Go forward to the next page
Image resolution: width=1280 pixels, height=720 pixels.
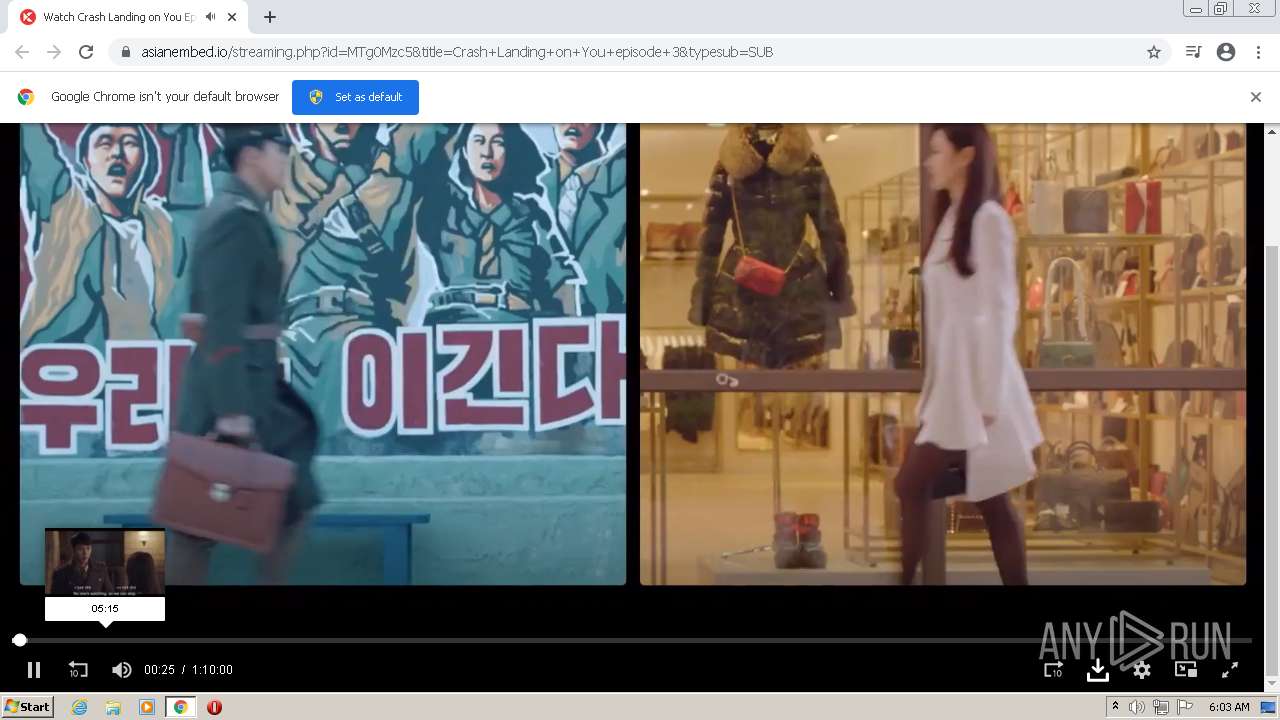tap(54, 52)
